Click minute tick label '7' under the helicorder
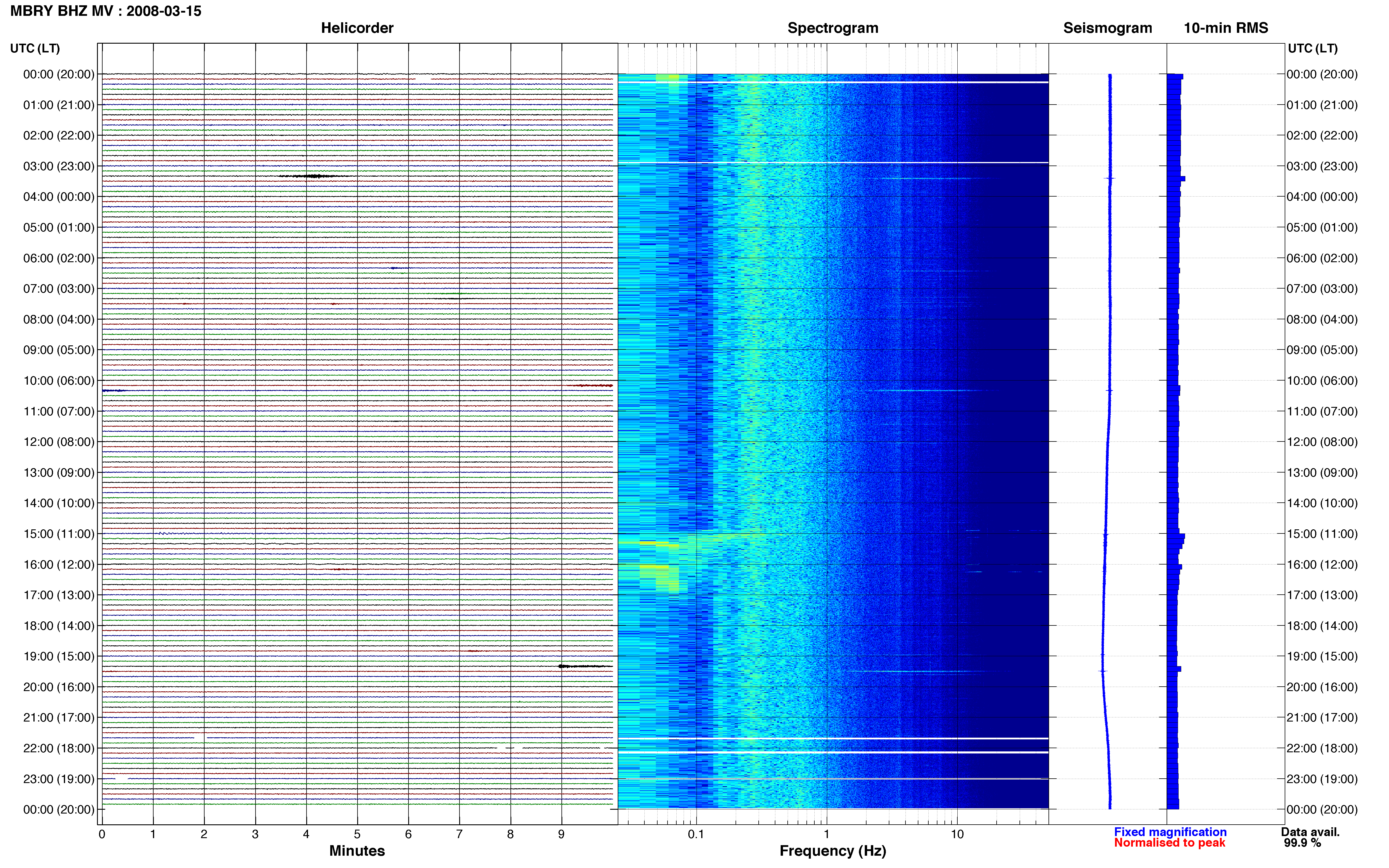The image size is (1389, 868). (459, 834)
